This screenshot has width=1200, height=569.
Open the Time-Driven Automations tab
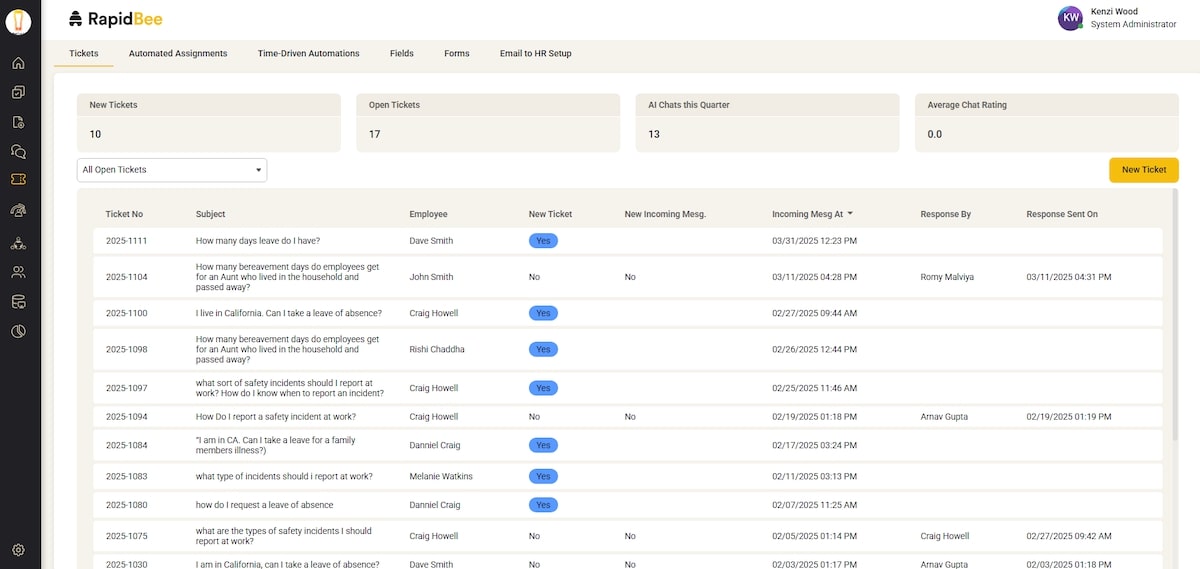[x=308, y=53]
